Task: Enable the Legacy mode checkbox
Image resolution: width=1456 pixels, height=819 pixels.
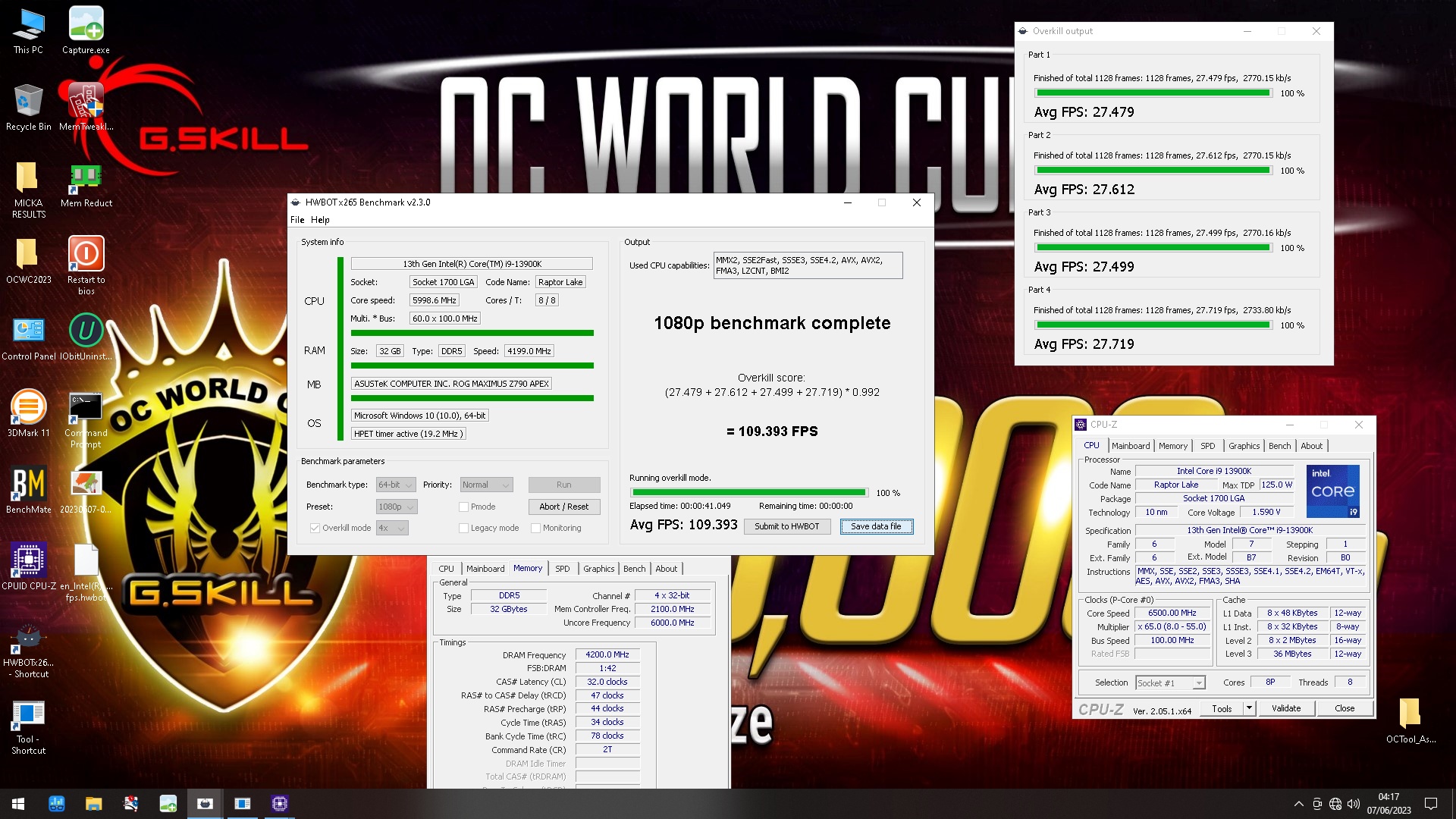Action: click(463, 528)
